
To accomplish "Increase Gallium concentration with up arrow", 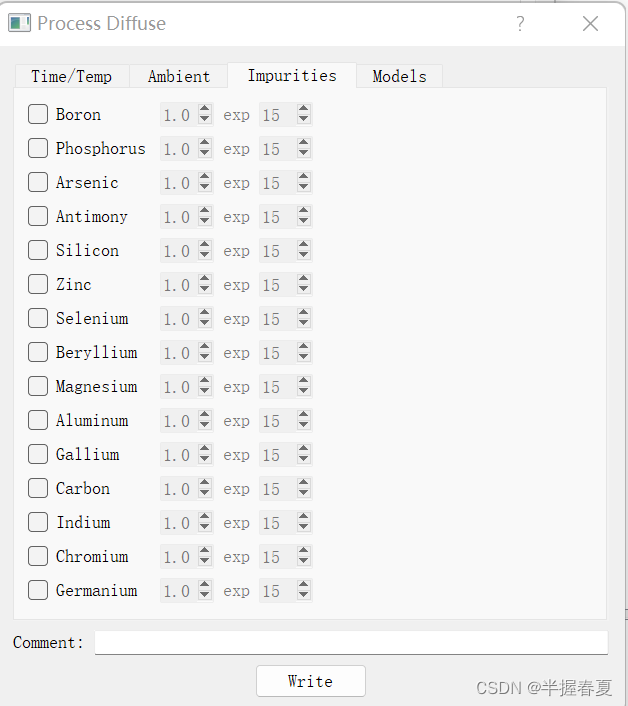I will click(205, 449).
